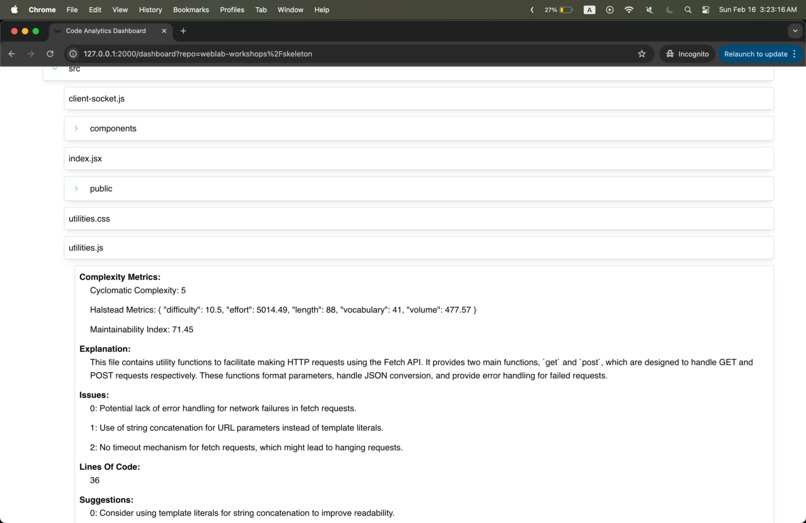Open the Tab menu
This screenshot has width=806, height=523.
coord(261,10)
